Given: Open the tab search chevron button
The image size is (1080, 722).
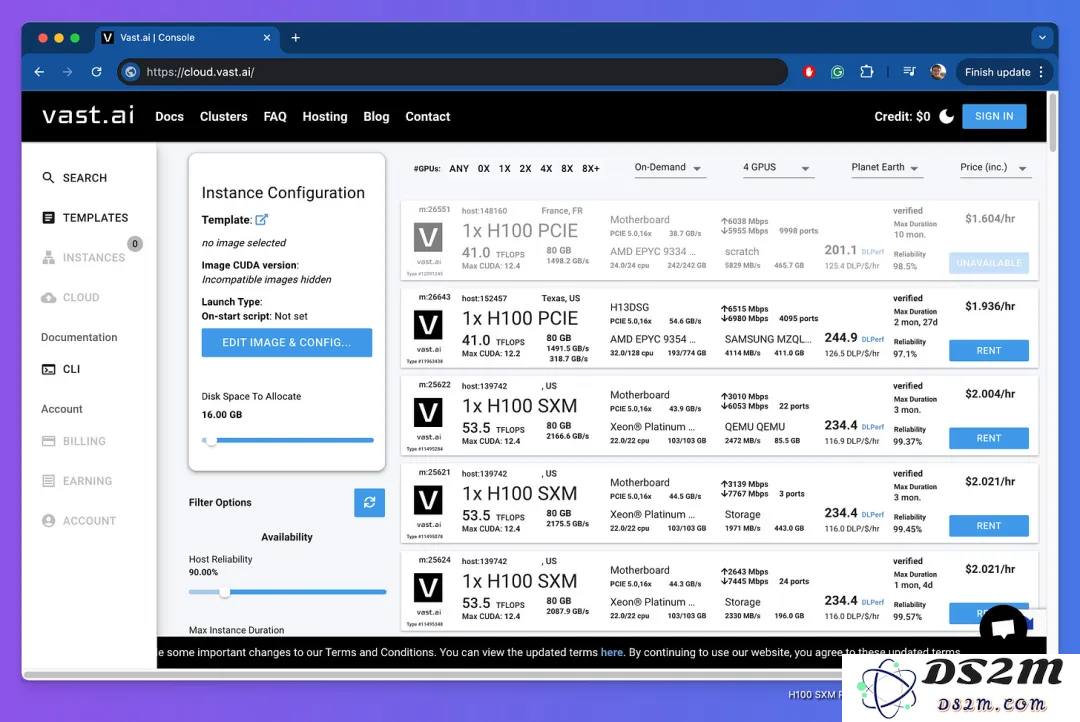Looking at the screenshot, I should coord(1042,38).
